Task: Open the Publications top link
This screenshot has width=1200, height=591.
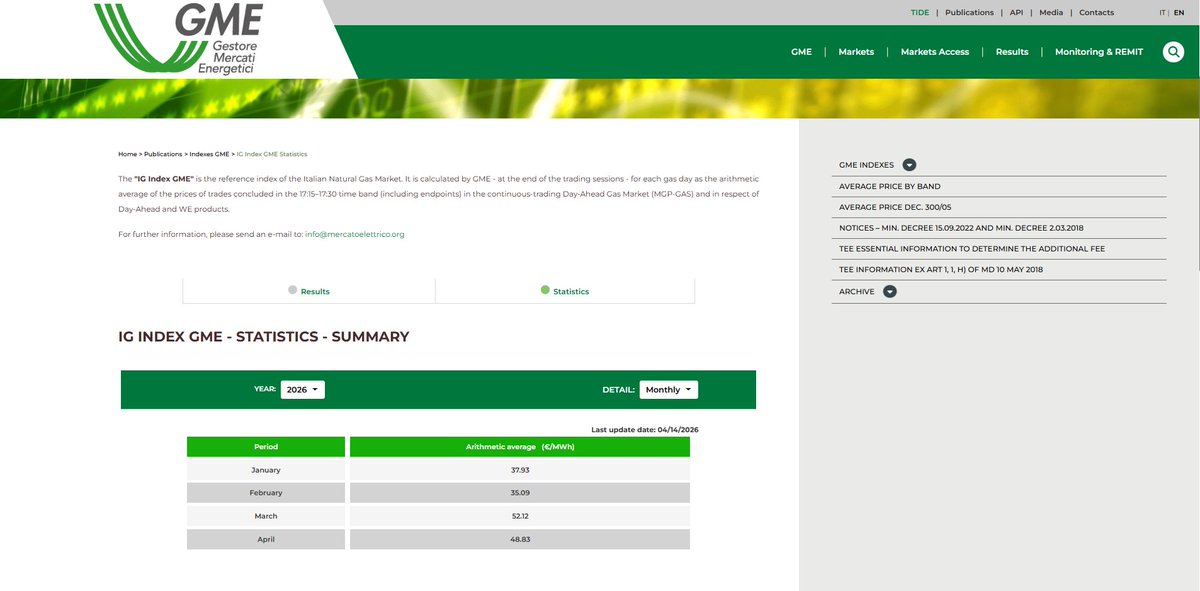Action: (x=969, y=13)
